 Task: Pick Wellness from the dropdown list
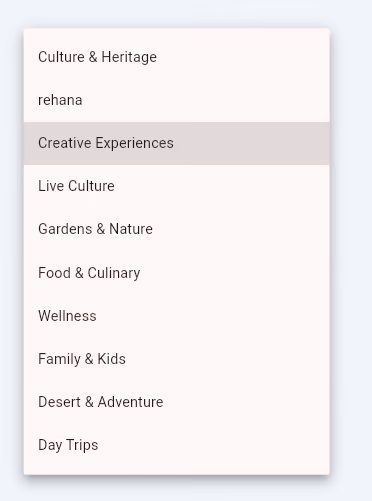point(177,316)
